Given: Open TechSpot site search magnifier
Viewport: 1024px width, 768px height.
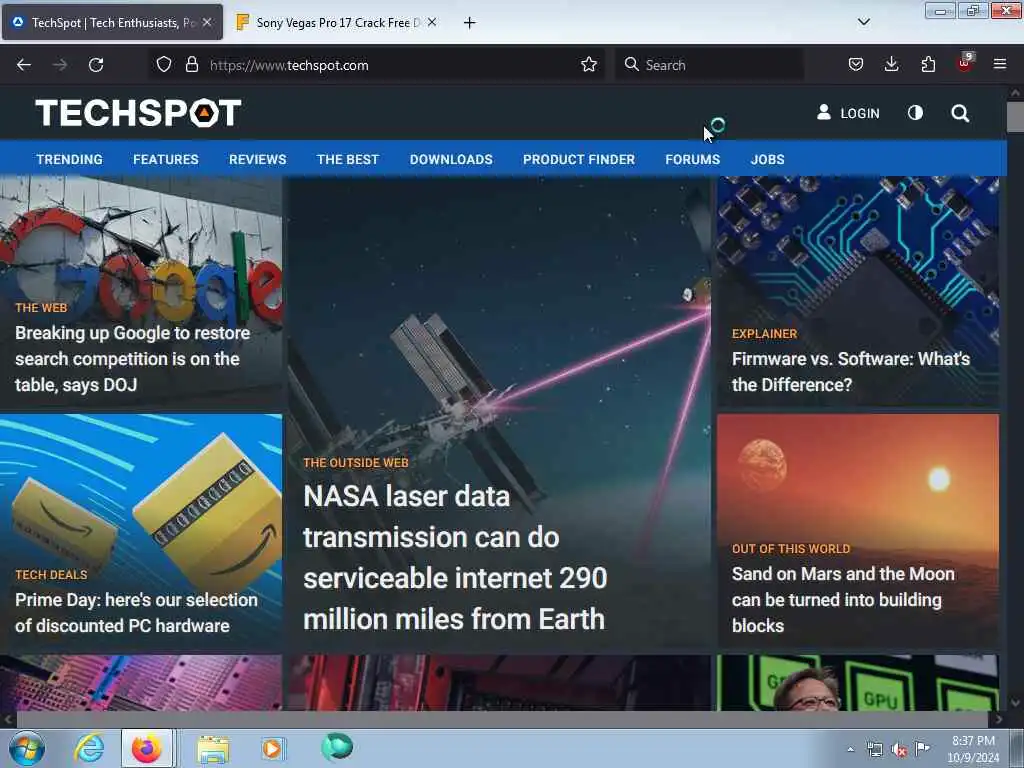Looking at the screenshot, I should (960, 114).
